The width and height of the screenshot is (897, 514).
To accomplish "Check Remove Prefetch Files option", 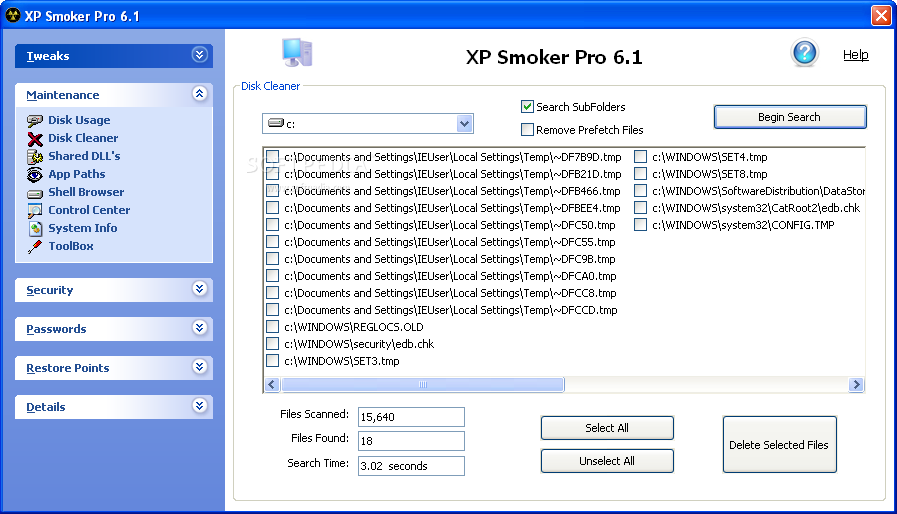I will click(x=527, y=130).
